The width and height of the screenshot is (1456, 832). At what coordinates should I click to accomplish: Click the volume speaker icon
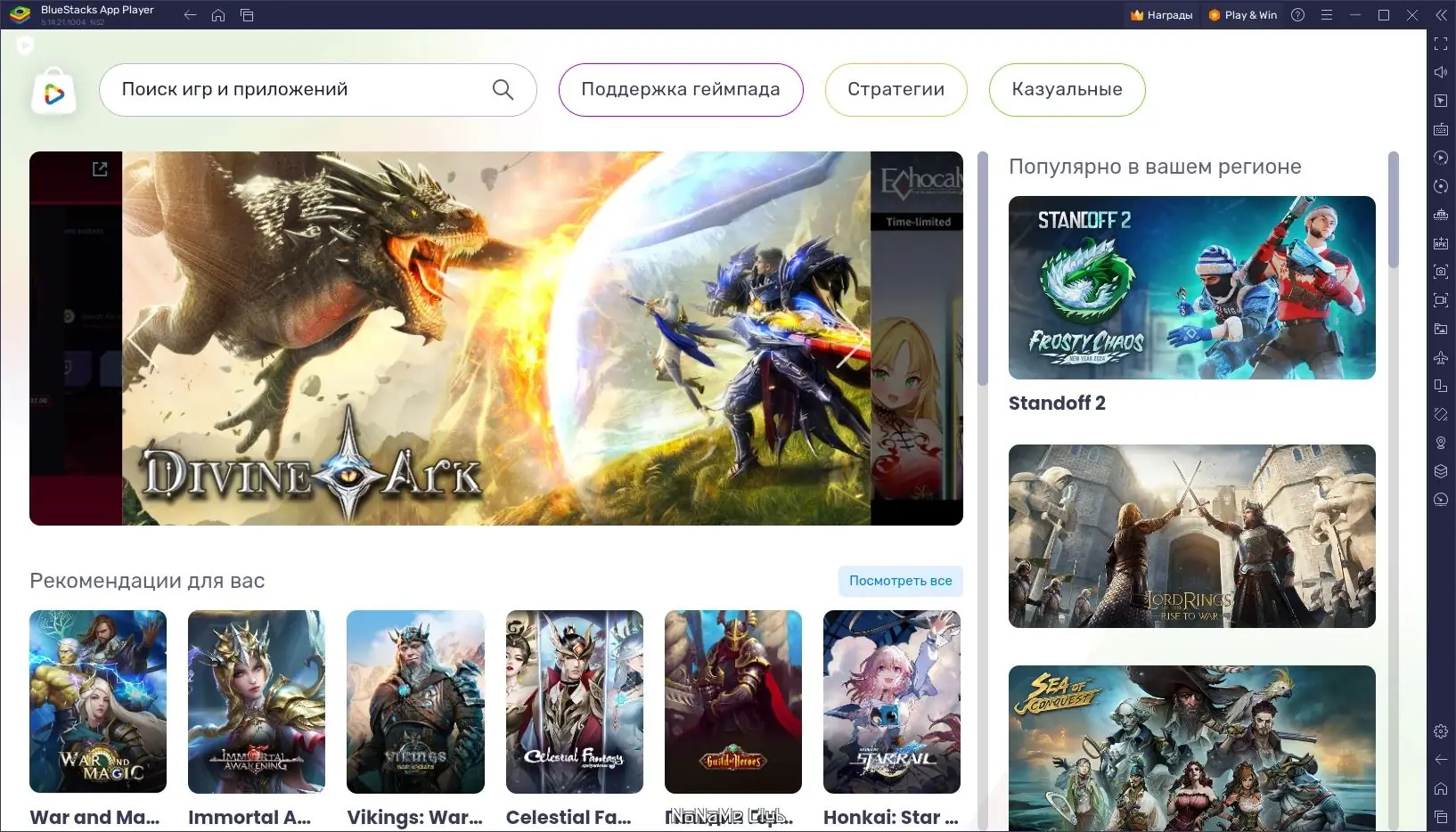[x=1441, y=72]
